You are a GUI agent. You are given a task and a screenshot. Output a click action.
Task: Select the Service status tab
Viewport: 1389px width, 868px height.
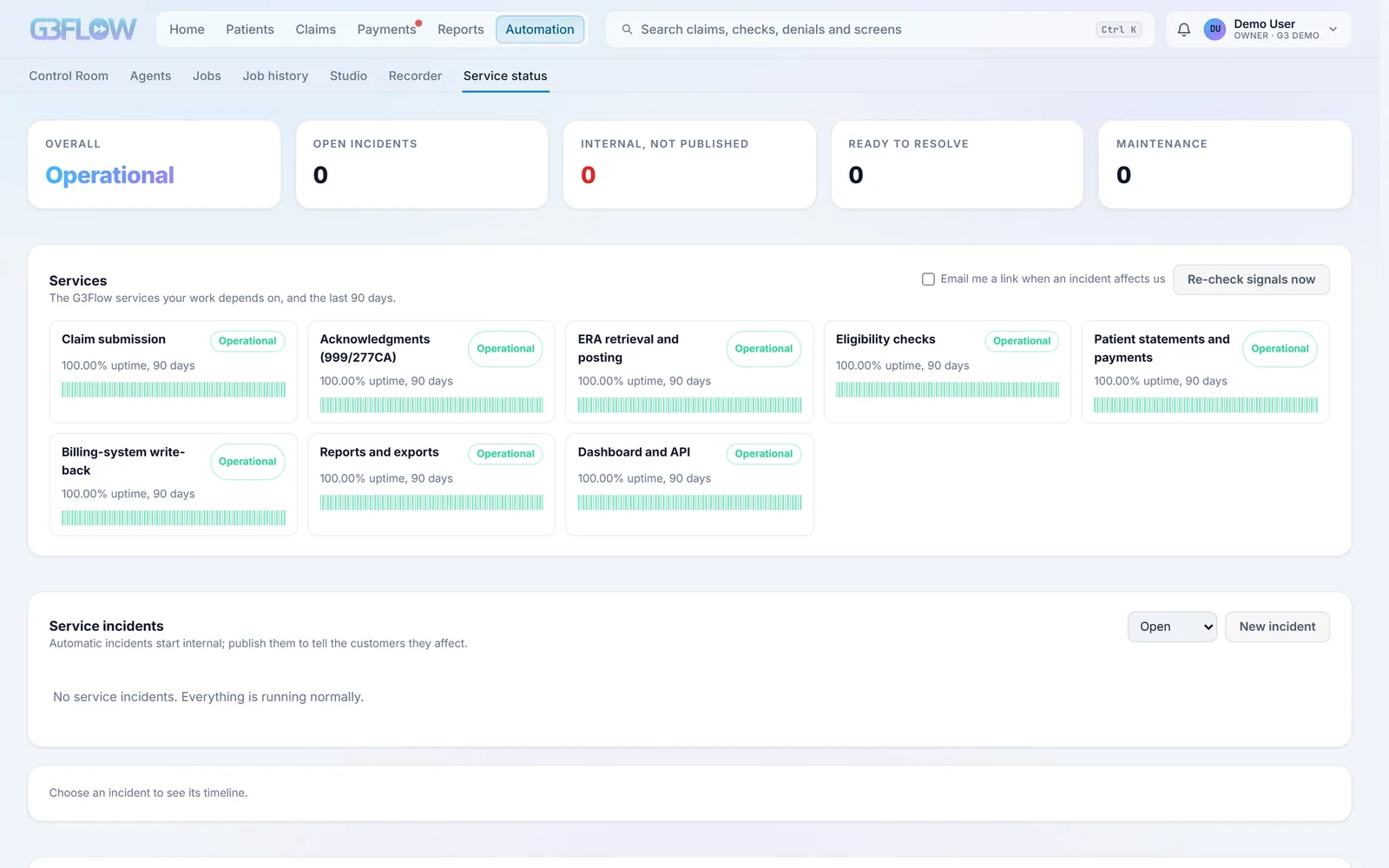505,76
